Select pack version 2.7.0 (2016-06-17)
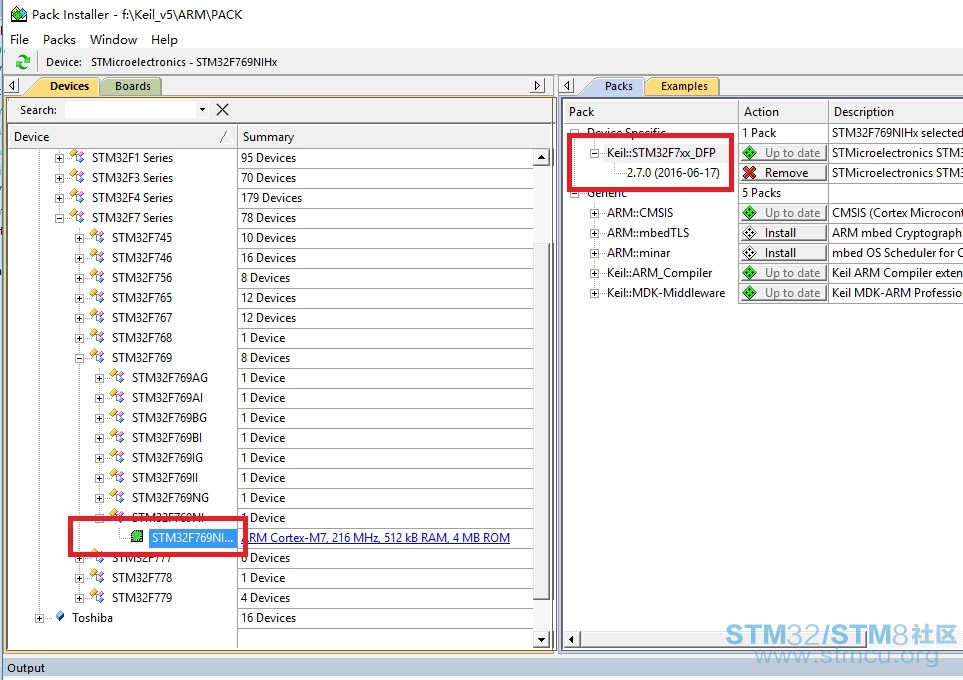This screenshot has height=680, width=963. (673, 173)
